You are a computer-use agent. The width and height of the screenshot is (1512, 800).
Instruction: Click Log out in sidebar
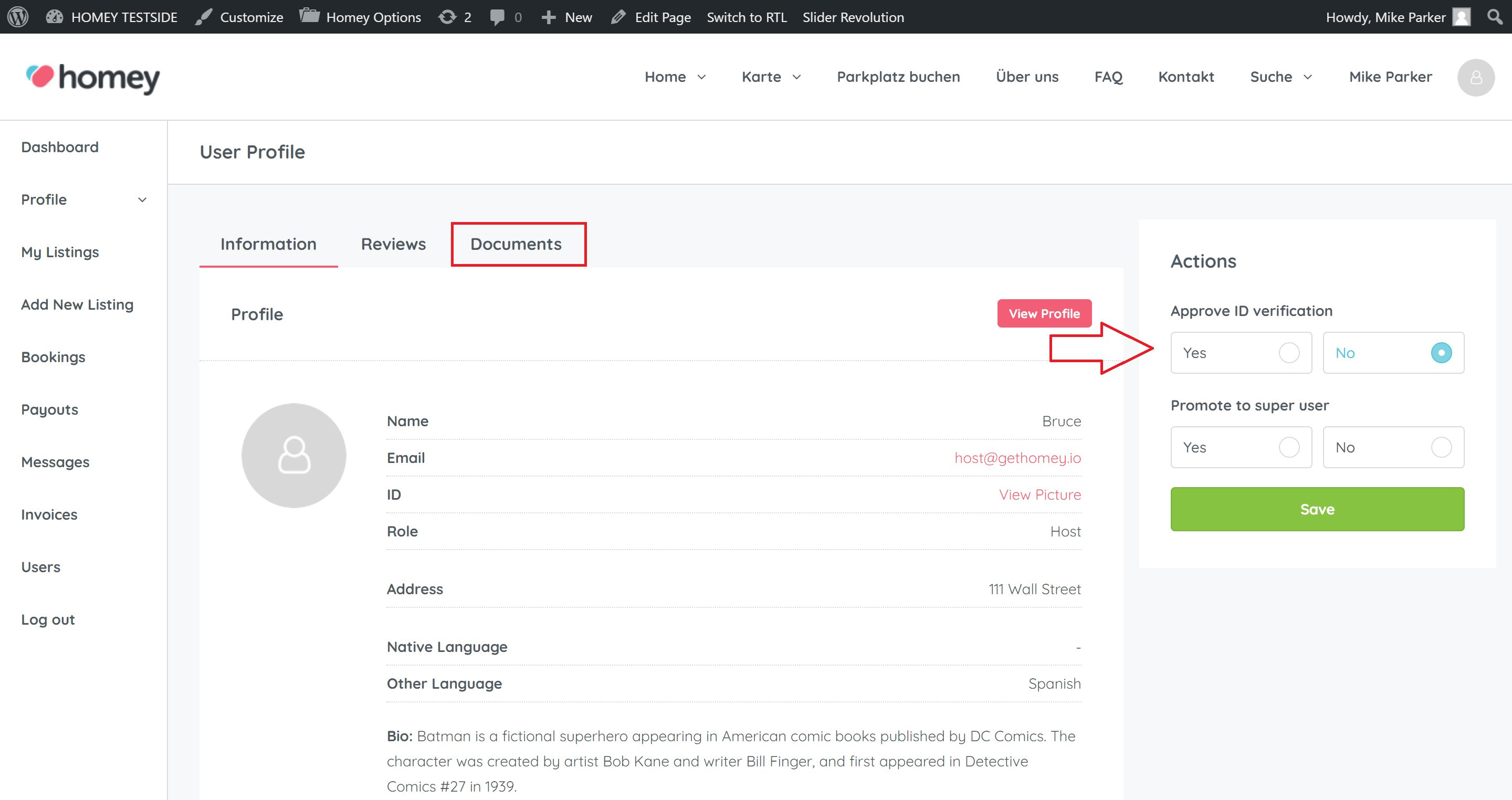(48, 620)
